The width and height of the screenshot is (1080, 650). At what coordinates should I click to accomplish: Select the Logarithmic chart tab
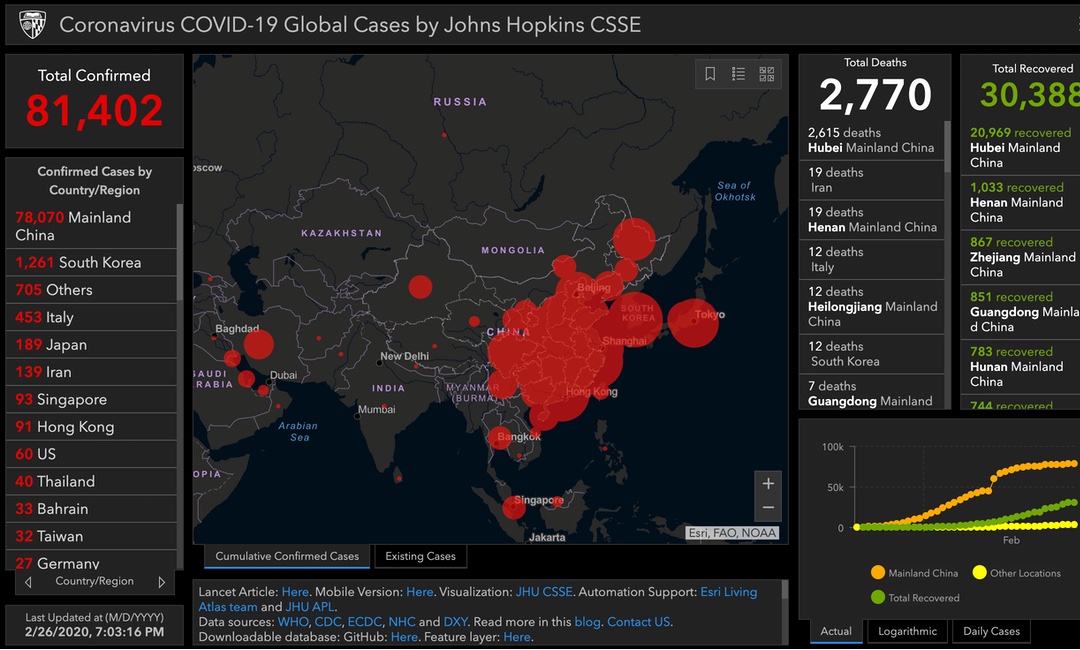[x=907, y=631]
